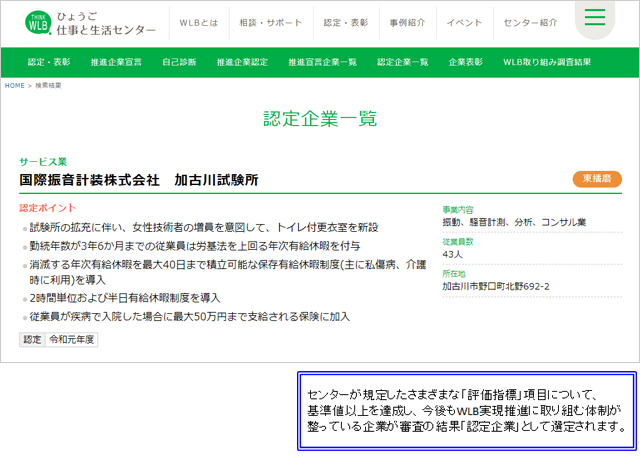Image resolution: width=640 pixels, height=463 pixels.
Task: Click the 認定ポイント heading
Action: [48, 208]
